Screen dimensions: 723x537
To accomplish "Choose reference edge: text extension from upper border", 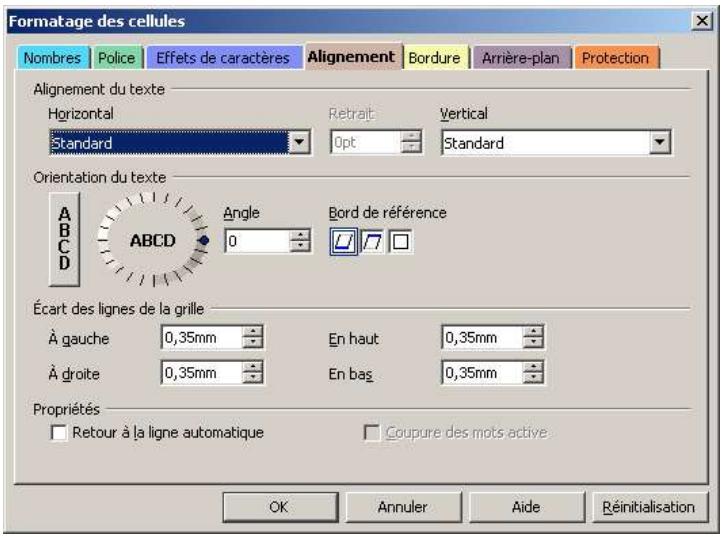I will (x=372, y=241).
